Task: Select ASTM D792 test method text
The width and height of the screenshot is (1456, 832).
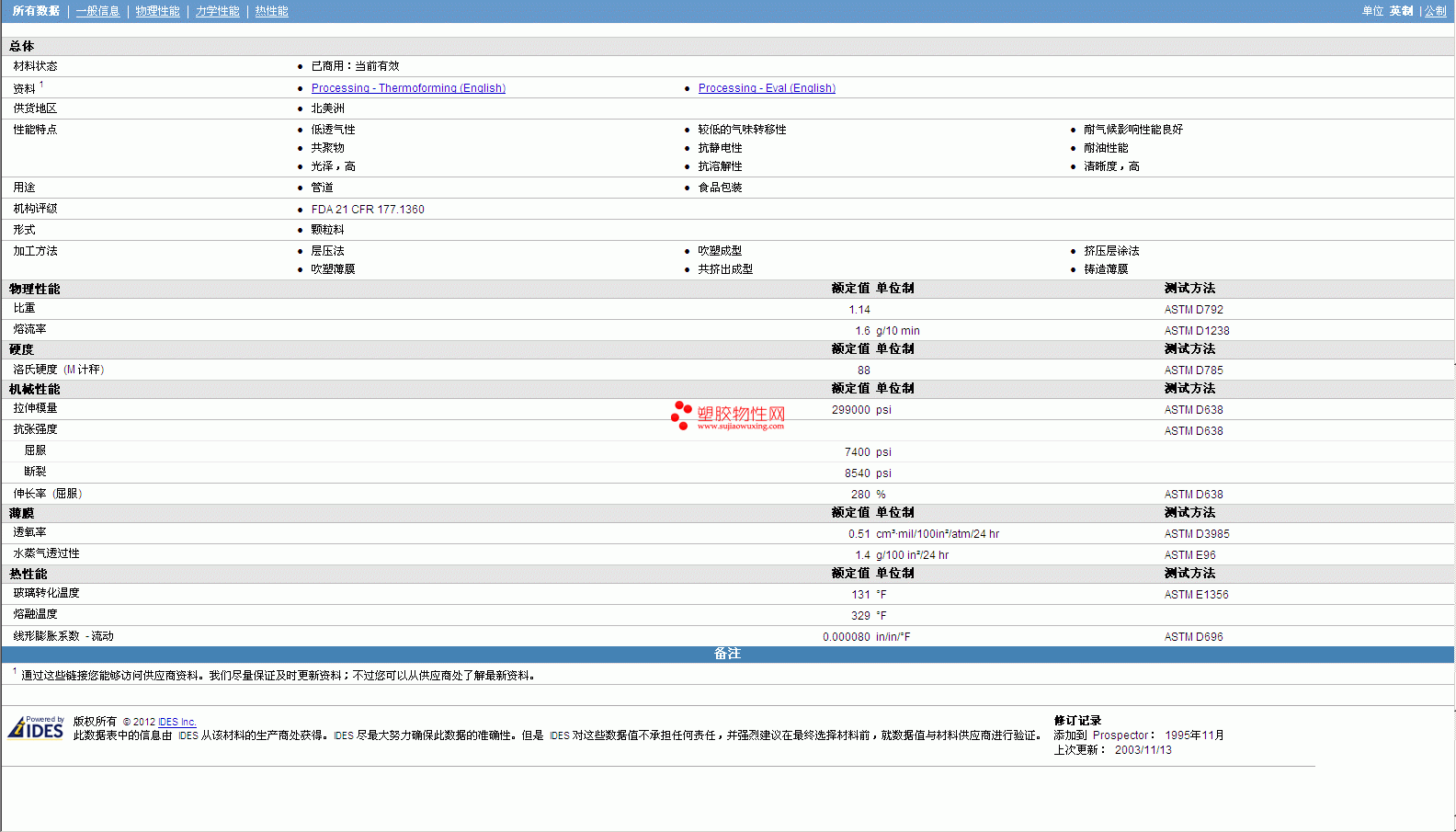Action: click(1193, 310)
